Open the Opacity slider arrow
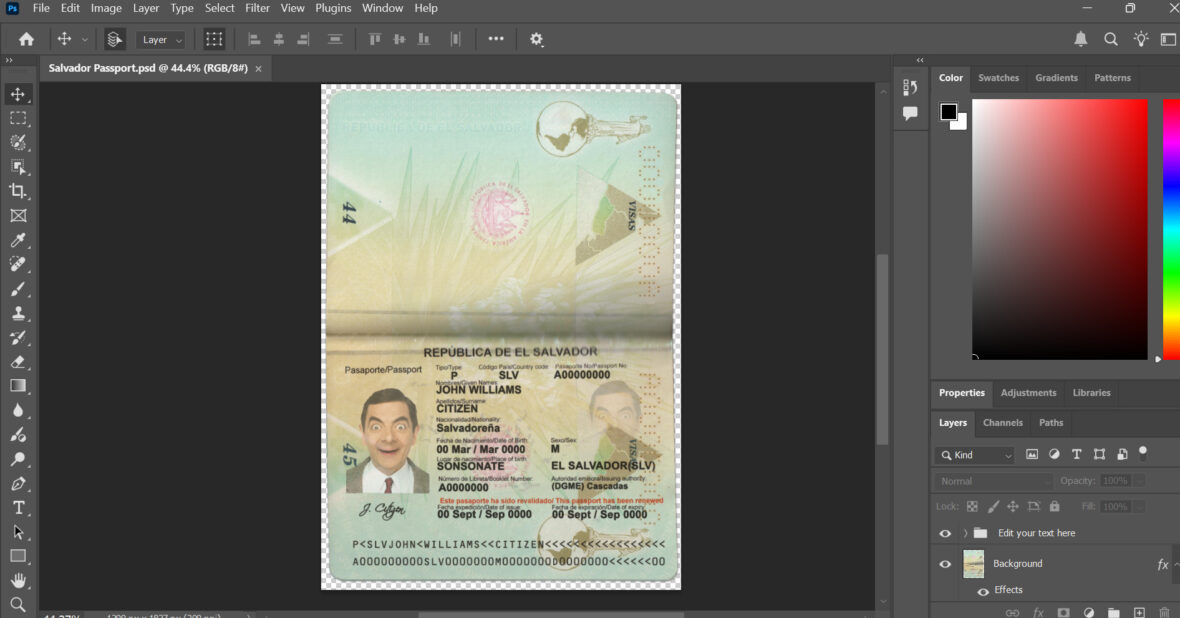Image resolution: width=1180 pixels, height=618 pixels. (1140, 481)
